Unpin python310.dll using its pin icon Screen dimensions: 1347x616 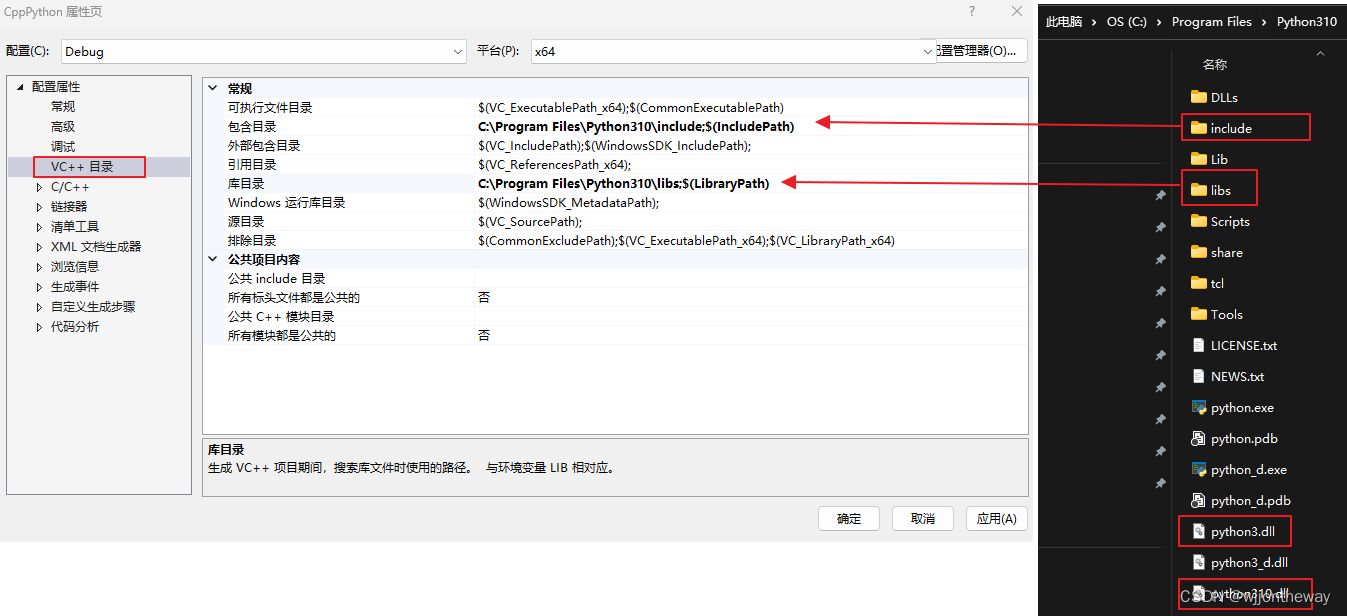coord(1160,592)
